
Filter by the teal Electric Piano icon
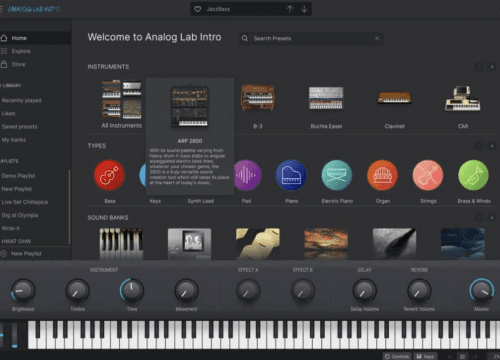pyautogui.click(x=337, y=175)
